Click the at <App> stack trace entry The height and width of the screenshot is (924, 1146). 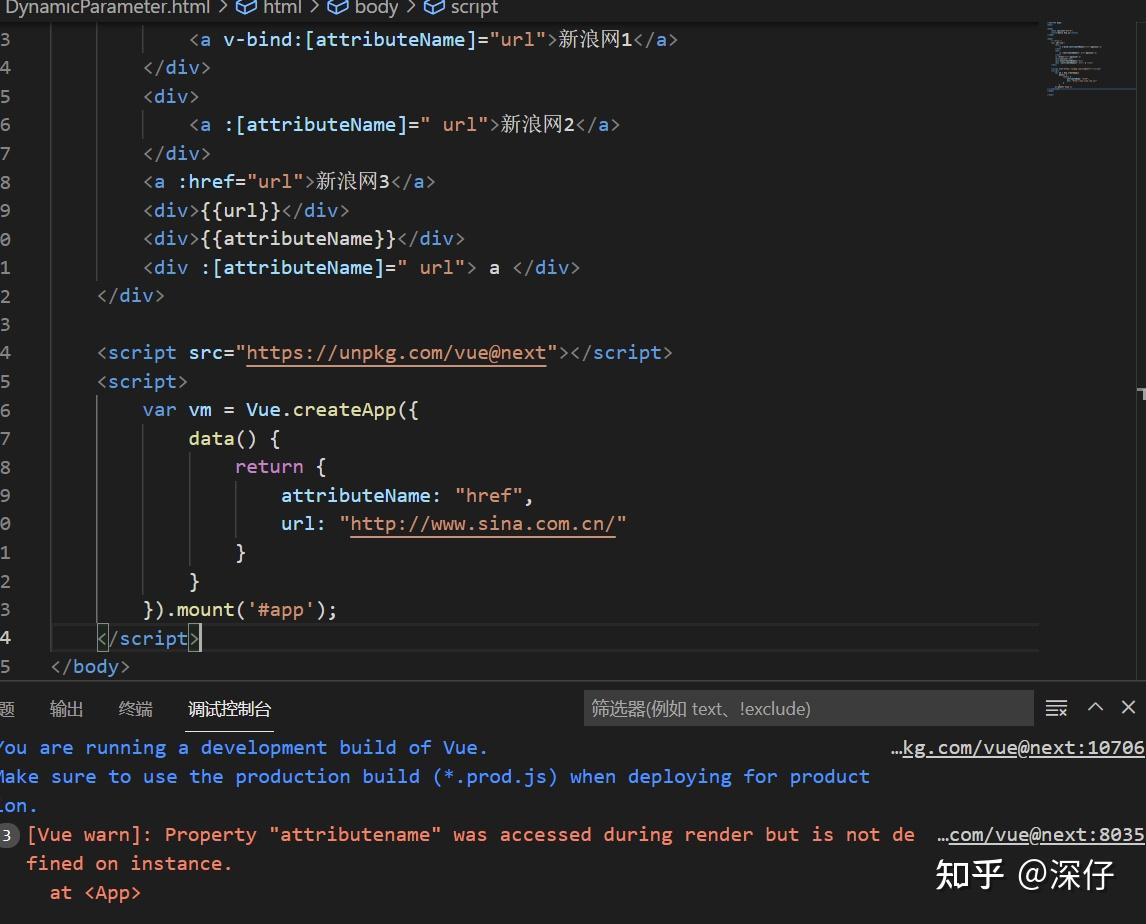pos(96,892)
